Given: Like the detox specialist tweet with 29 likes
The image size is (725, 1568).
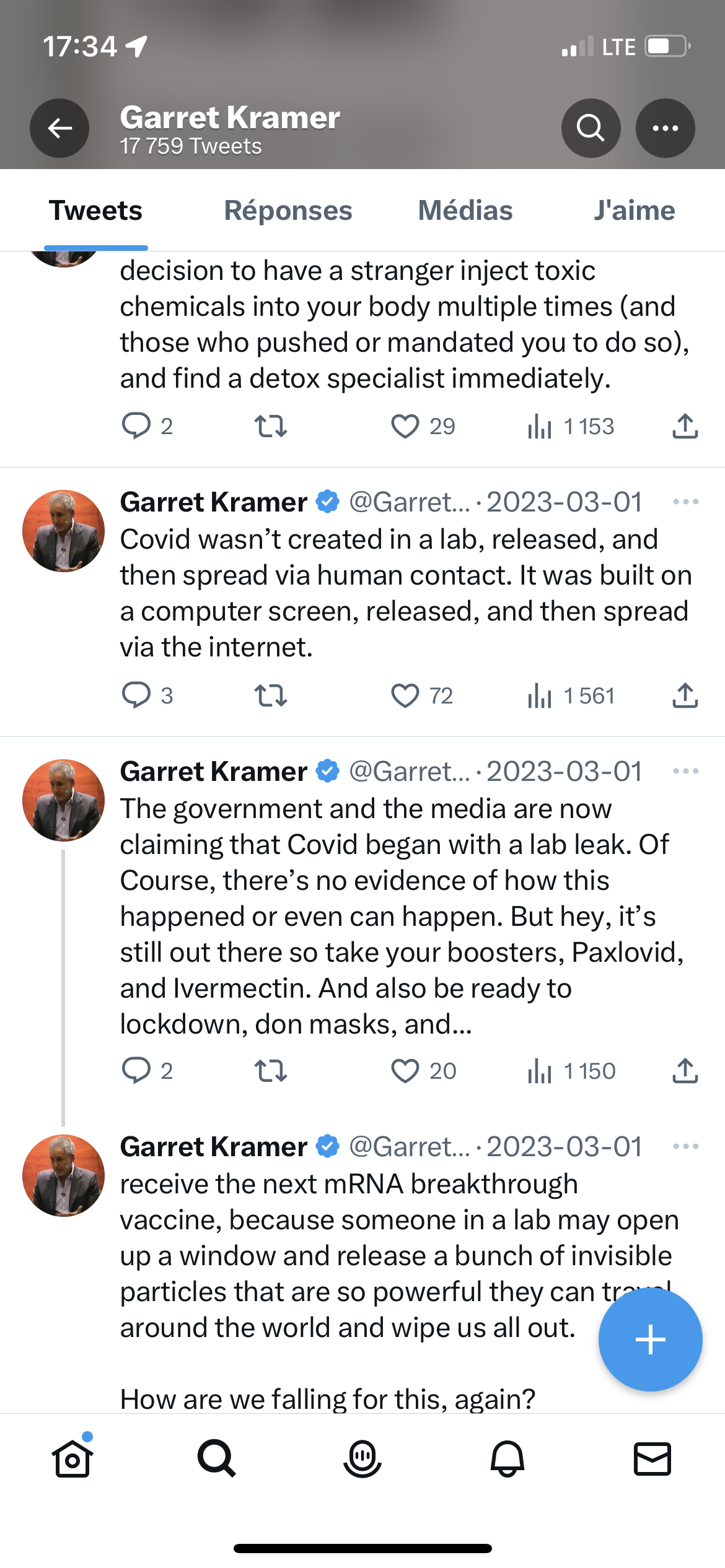Looking at the screenshot, I should [x=405, y=426].
